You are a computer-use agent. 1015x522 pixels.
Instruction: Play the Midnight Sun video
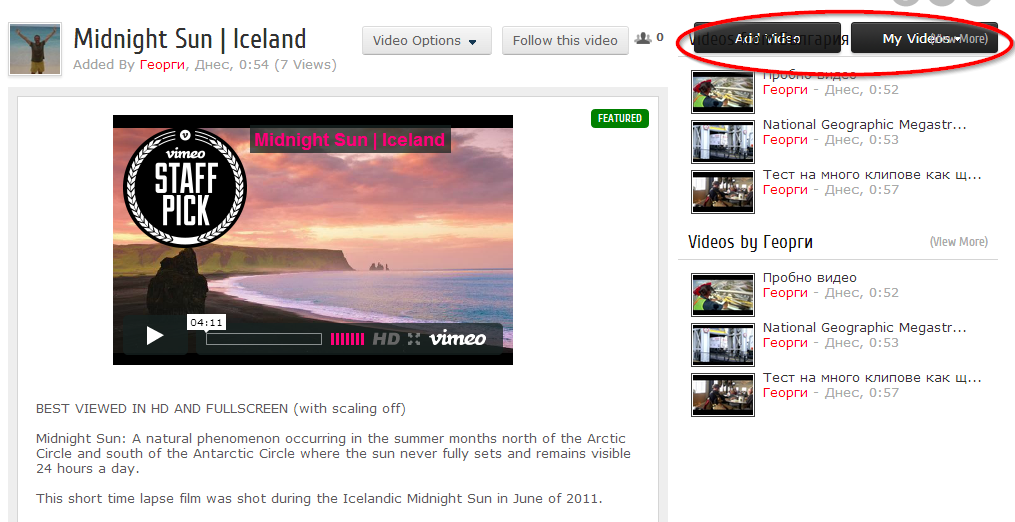155,335
